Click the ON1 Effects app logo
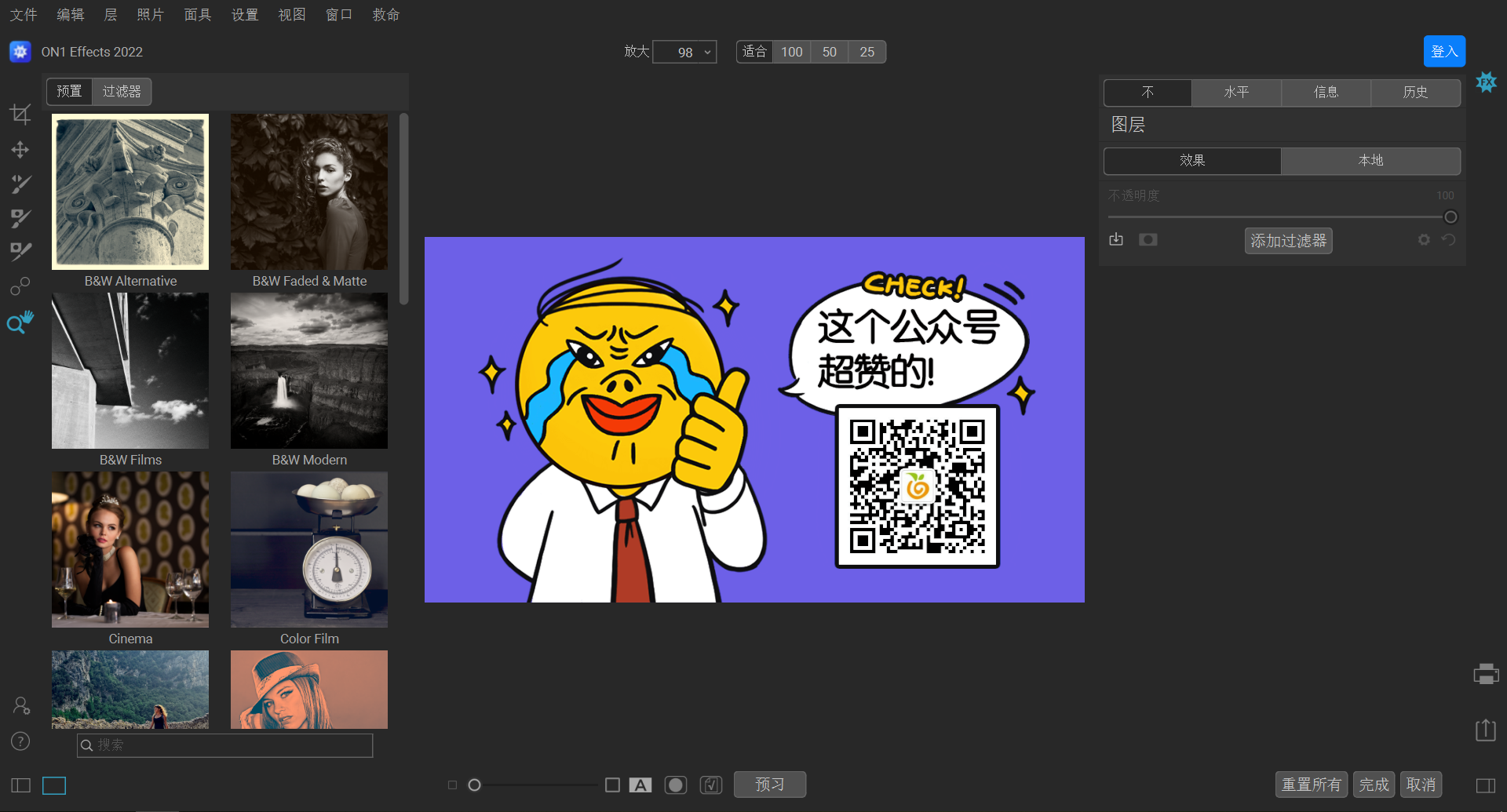 pyautogui.click(x=20, y=52)
